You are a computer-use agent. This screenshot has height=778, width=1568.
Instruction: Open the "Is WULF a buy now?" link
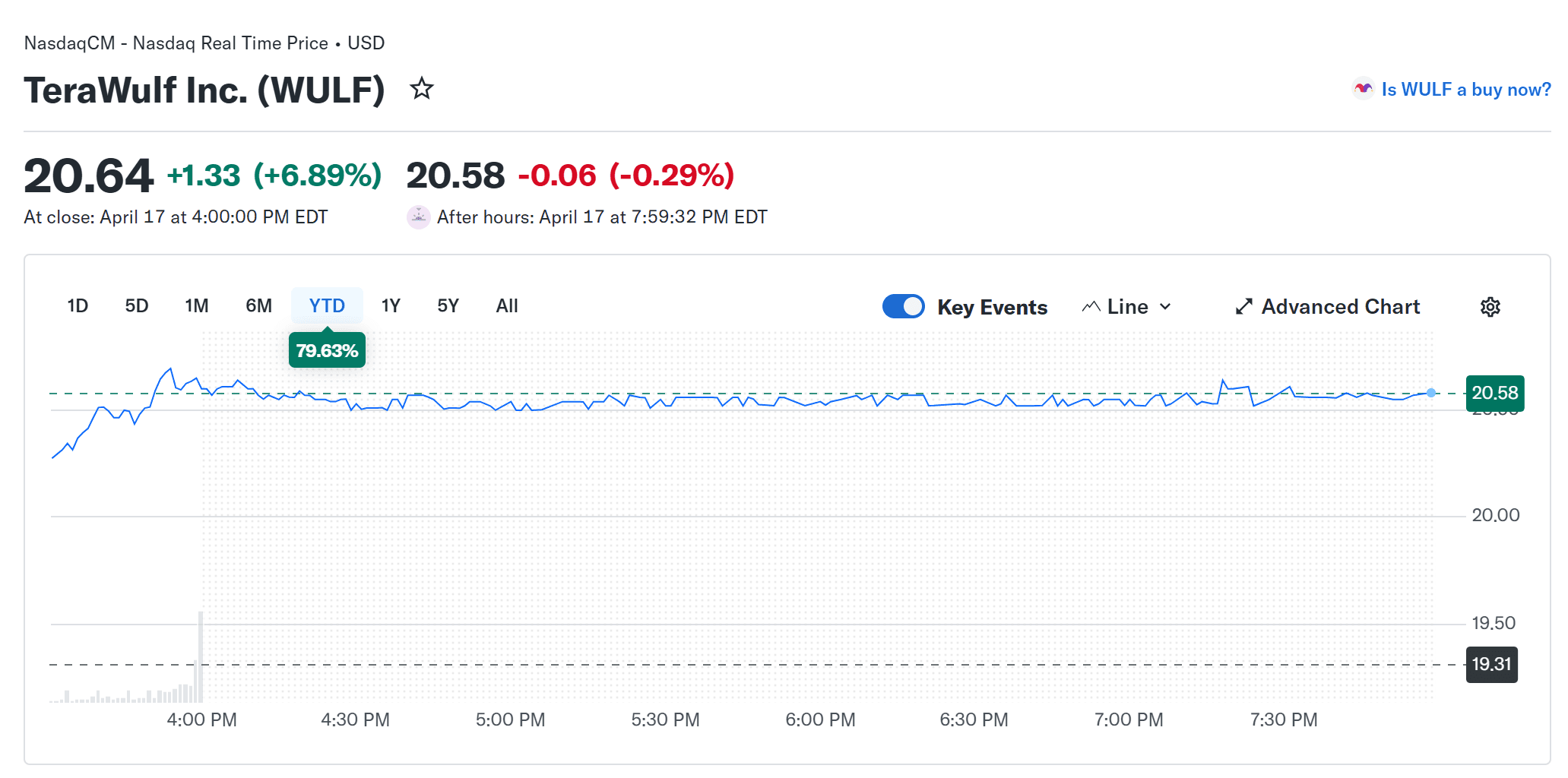[1465, 90]
